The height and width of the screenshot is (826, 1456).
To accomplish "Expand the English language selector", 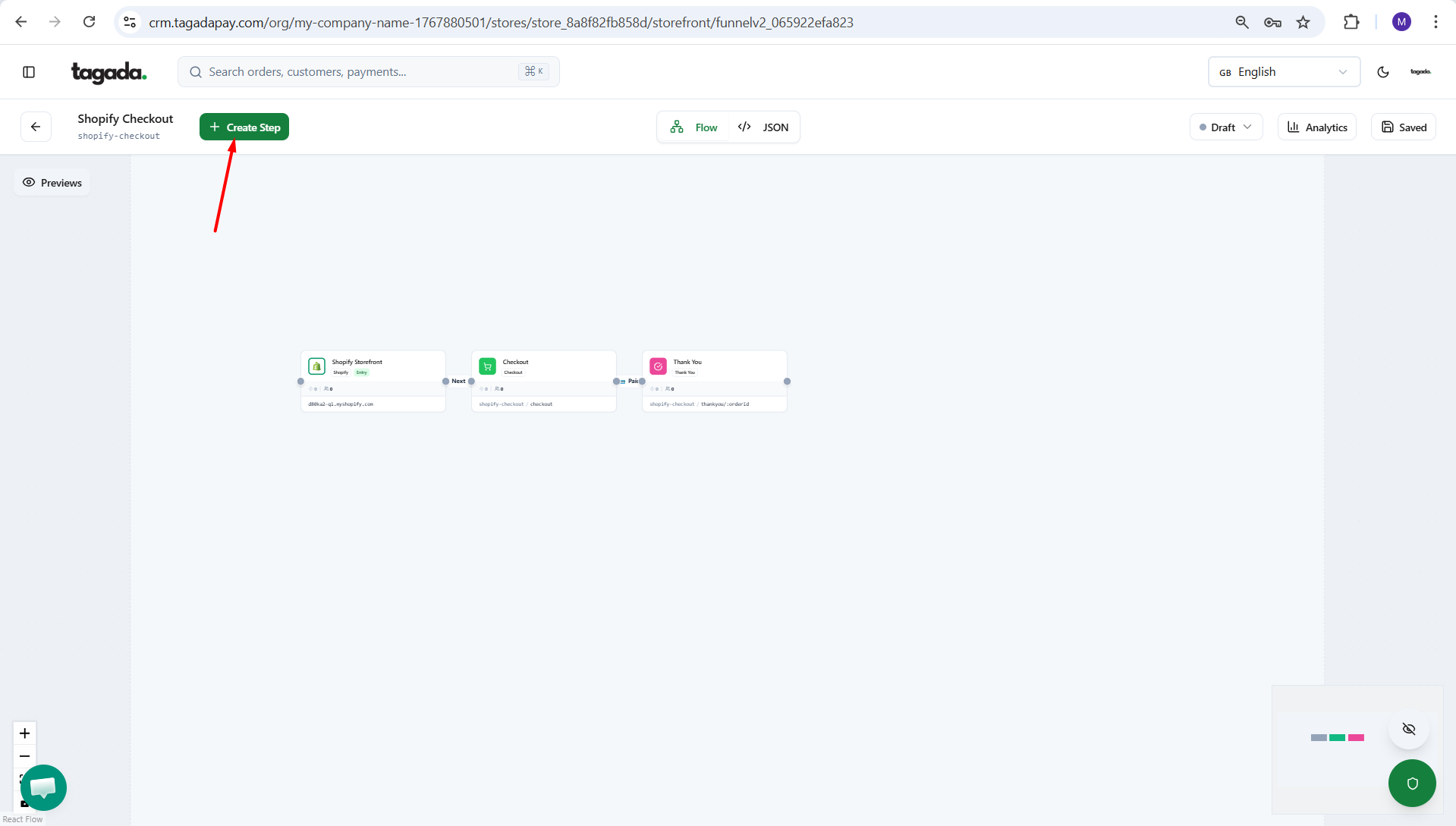I will tap(1283, 72).
